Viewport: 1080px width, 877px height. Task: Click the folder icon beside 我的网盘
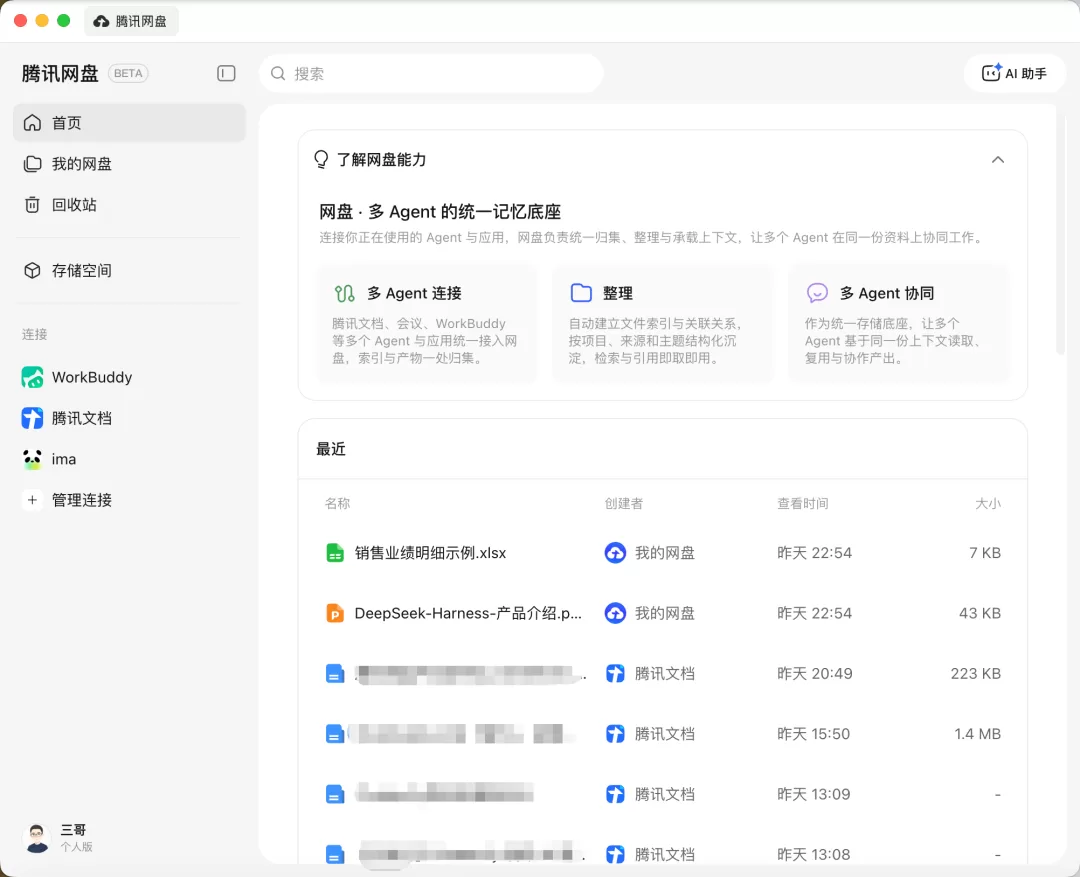click(x=32, y=164)
